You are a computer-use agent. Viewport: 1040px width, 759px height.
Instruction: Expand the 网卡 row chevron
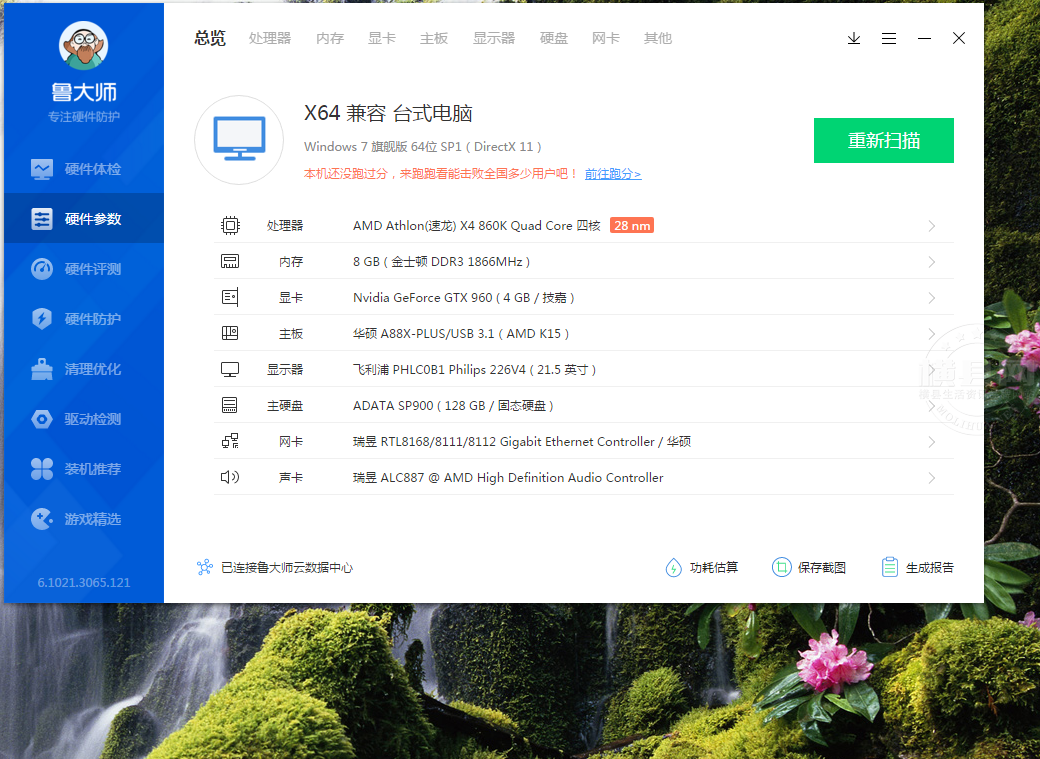932,442
